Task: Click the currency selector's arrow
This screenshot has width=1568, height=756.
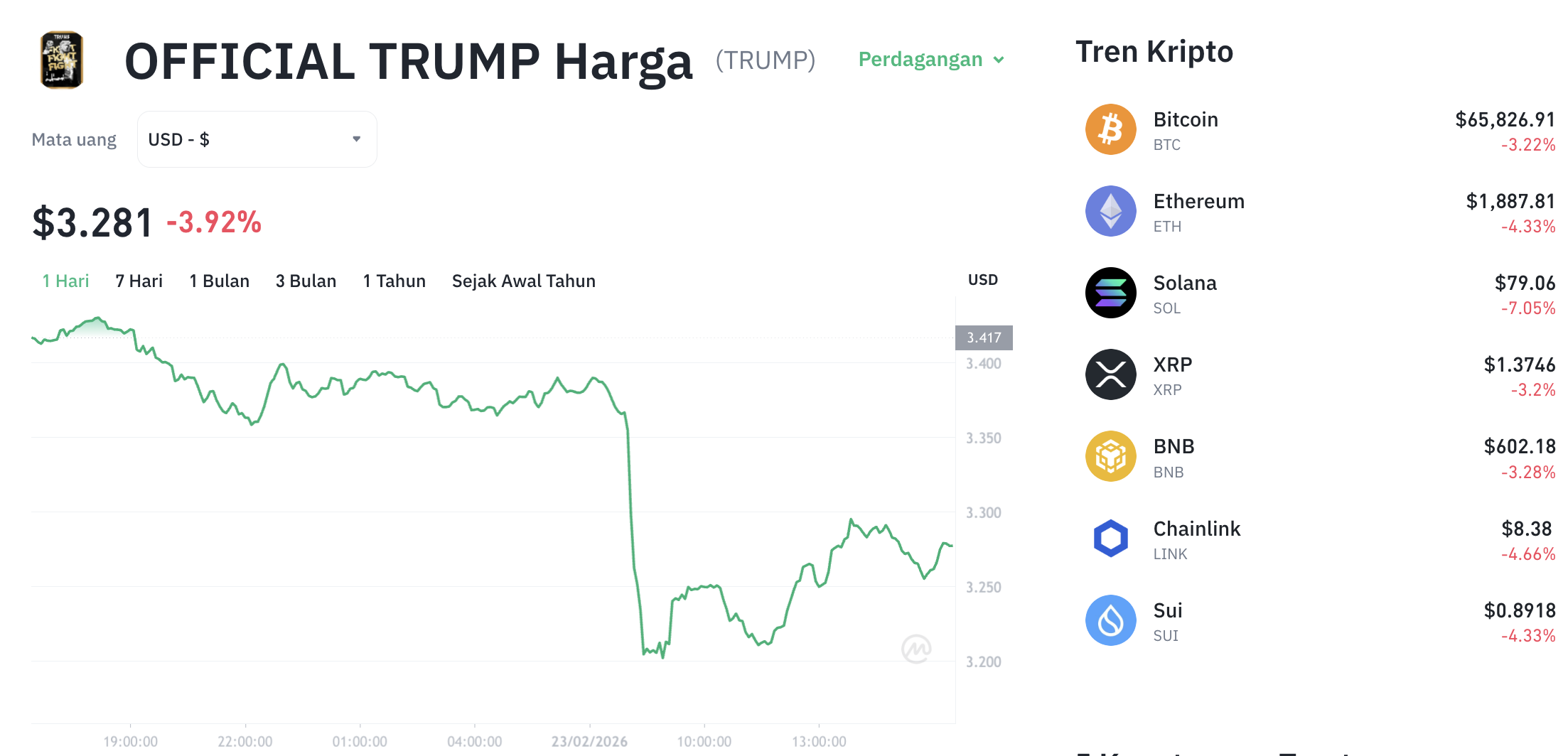Action: (357, 139)
